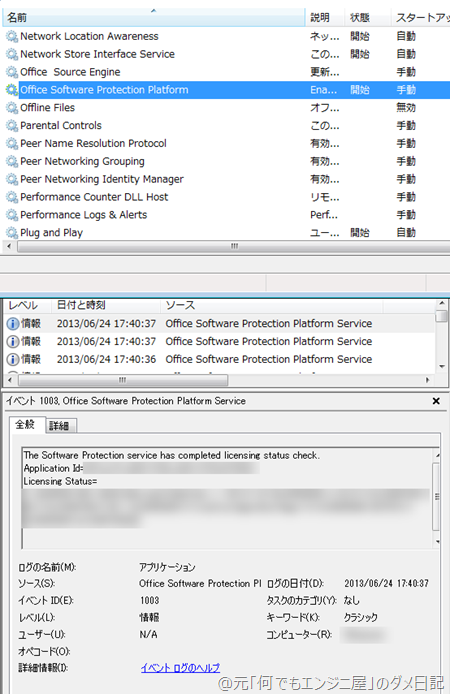Sort services by 状態 column header
Screen dimensions: 450x694
368,17
